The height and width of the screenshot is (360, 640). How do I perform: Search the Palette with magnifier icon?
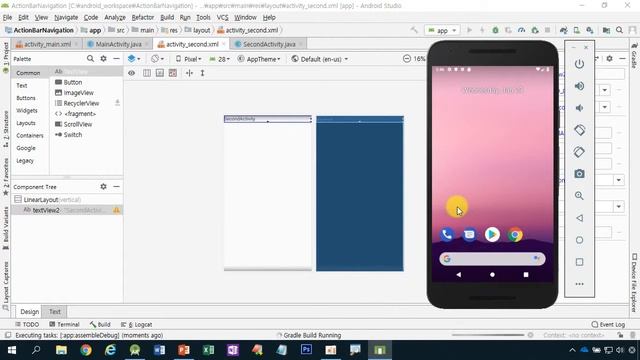pyautogui.click(x=90, y=59)
